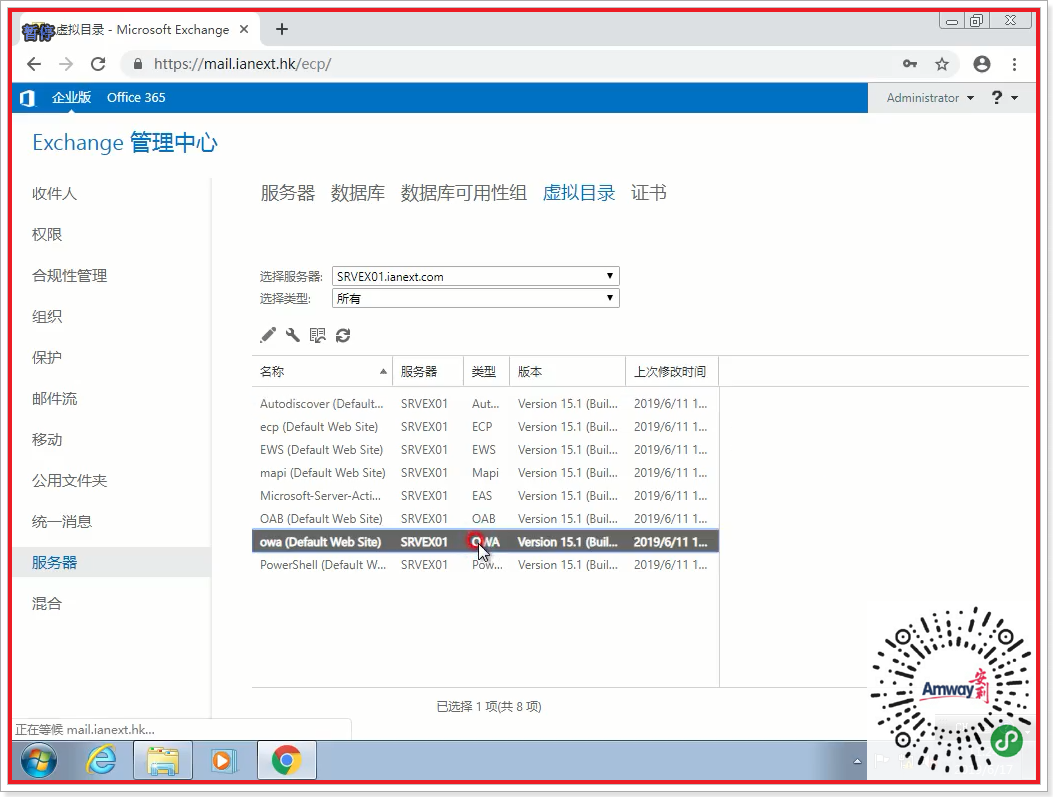
Task: Open 权限 in the left navigation
Action: tap(47, 234)
